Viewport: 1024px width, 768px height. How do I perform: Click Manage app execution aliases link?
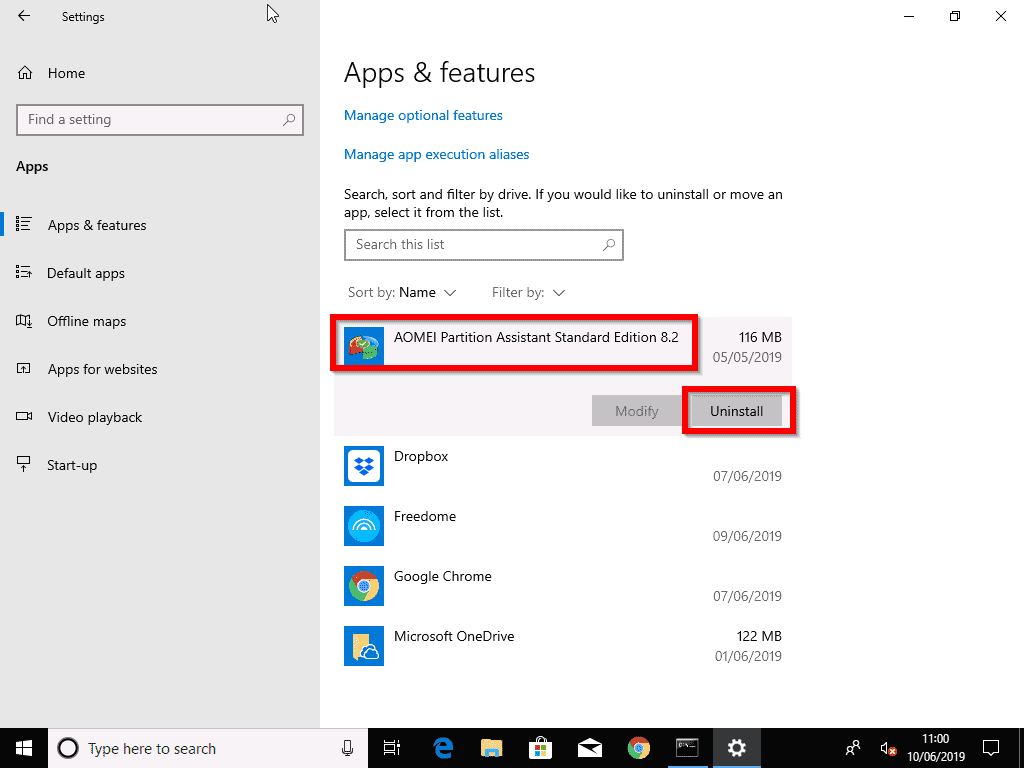[x=436, y=155]
